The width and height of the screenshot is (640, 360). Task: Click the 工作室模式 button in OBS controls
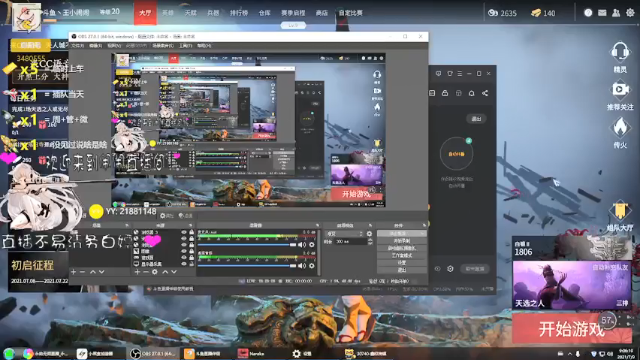(x=402, y=256)
